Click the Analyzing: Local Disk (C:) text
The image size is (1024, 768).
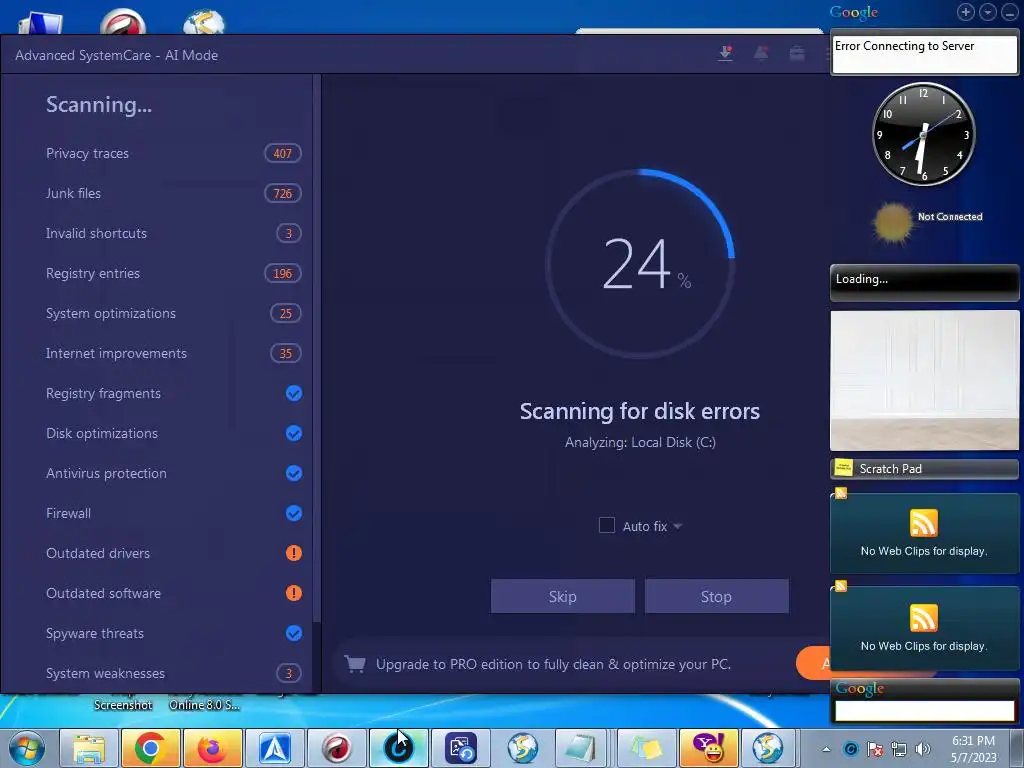(x=640, y=442)
